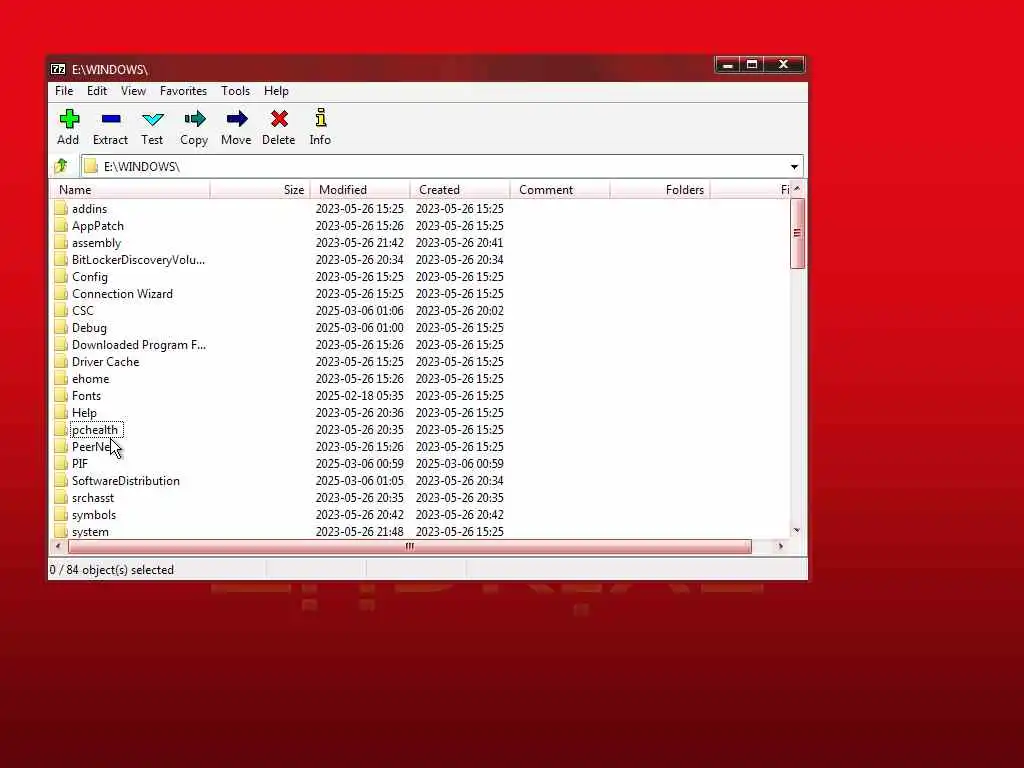Sort by the Folders column header
The height and width of the screenshot is (768, 1024).
click(660, 189)
